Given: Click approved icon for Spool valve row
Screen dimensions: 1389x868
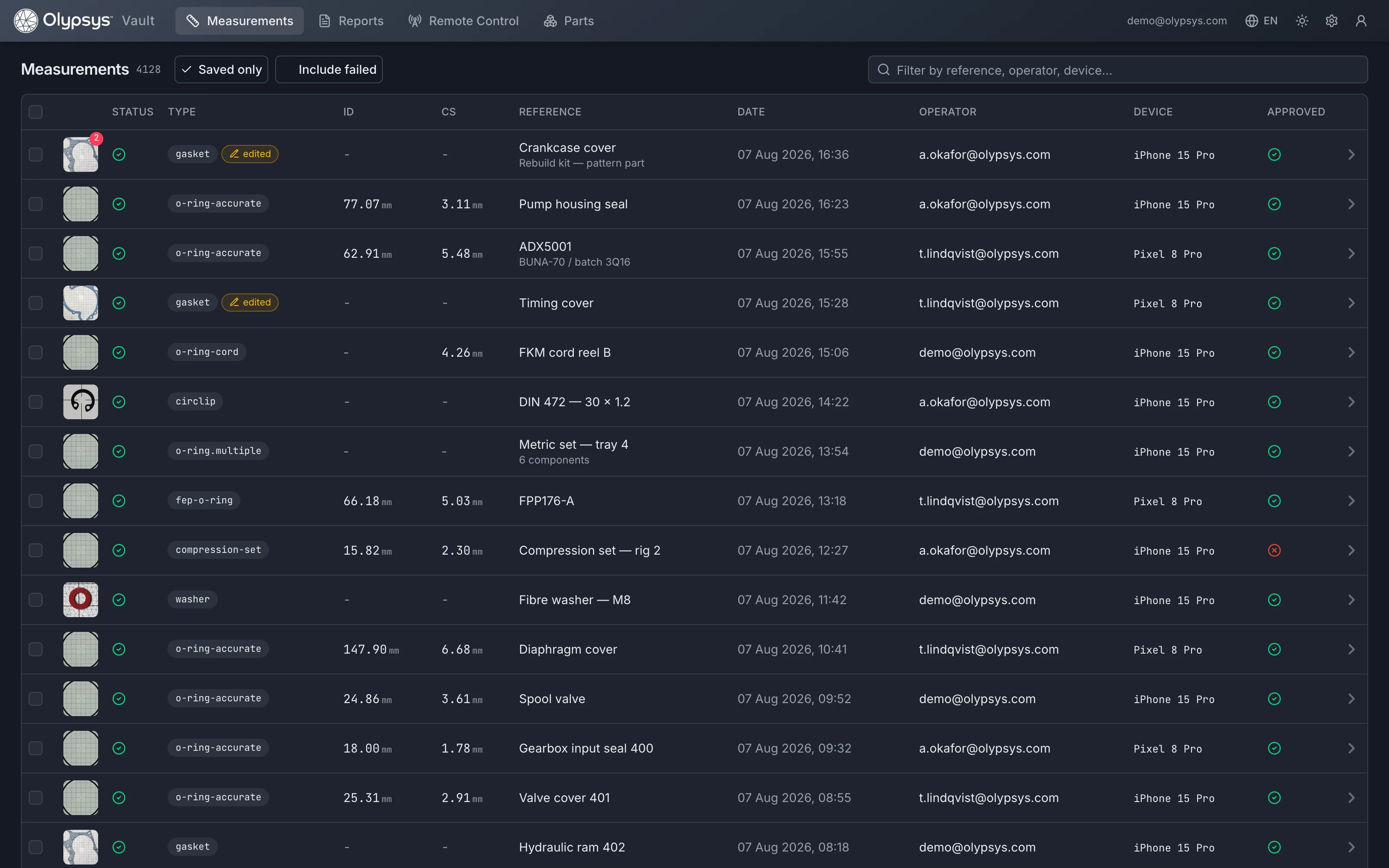Looking at the screenshot, I should (1274, 699).
